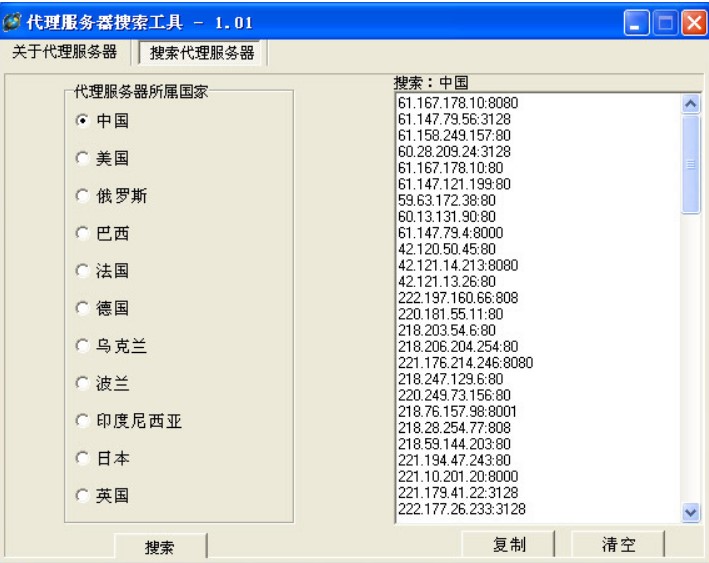Click the 清空 button
709x563 pixels.
[x=618, y=544]
